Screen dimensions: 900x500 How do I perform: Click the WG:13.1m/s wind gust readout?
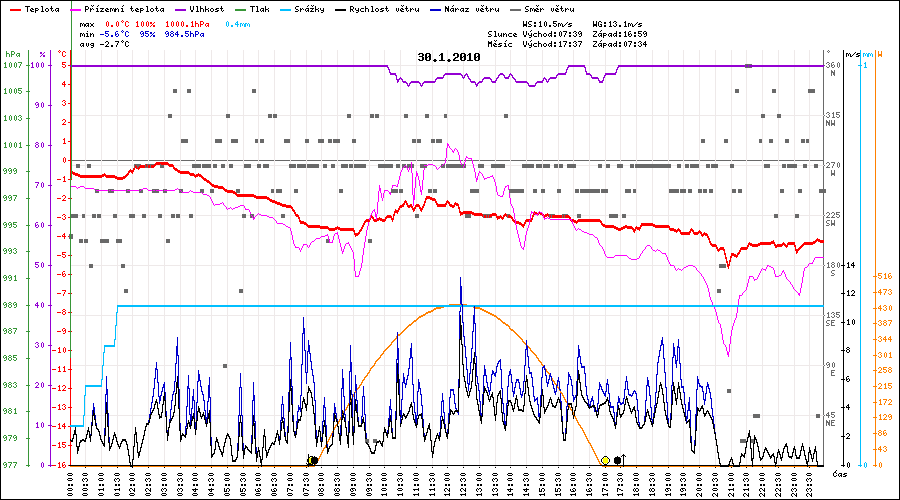619,22
